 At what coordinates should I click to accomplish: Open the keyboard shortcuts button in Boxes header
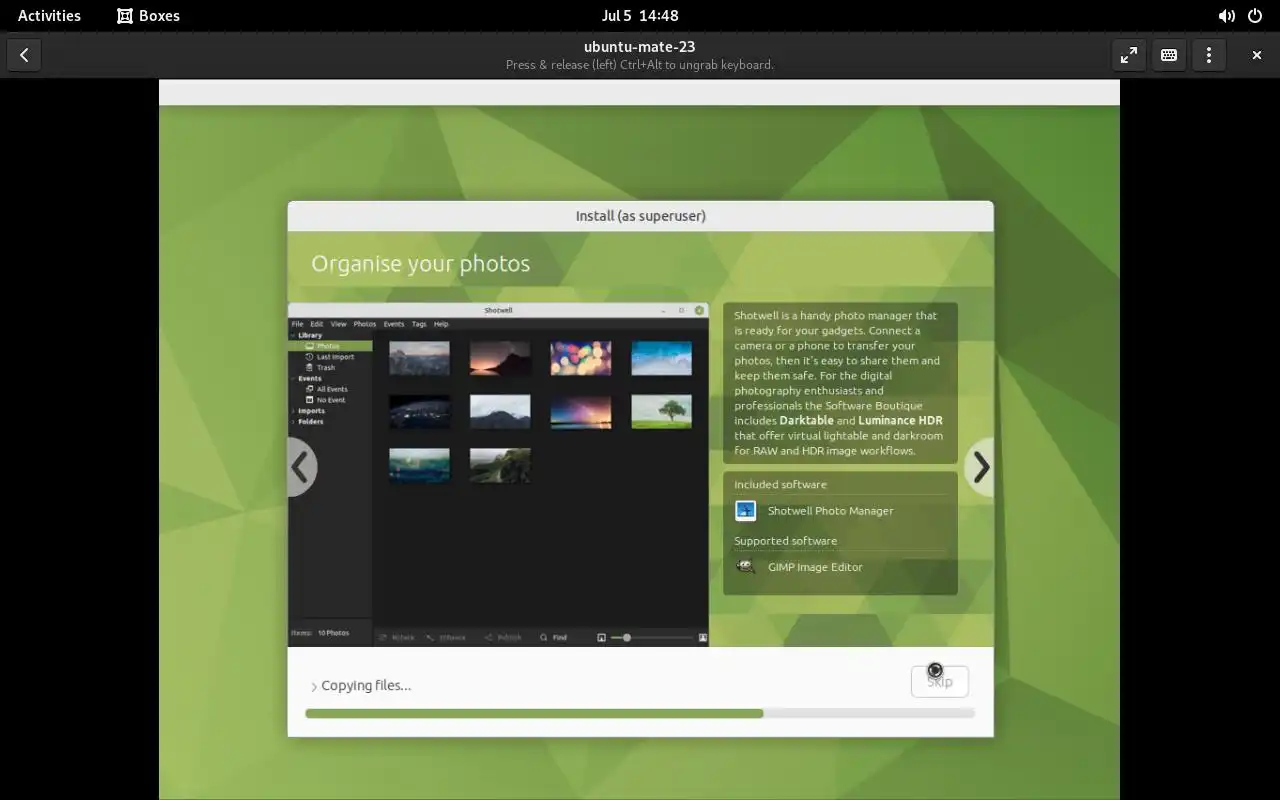click(x=1169, y=55)
